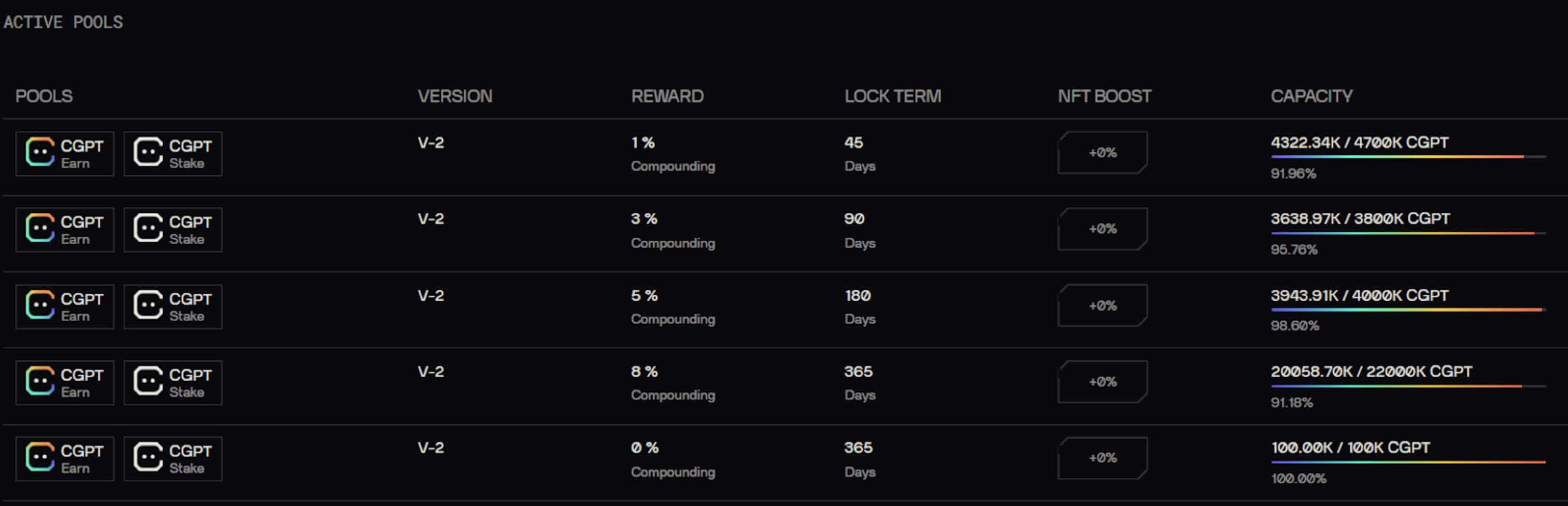
Task: Click the CGPT Earn icon in the 45-day pool
Action: click(65, 153)
